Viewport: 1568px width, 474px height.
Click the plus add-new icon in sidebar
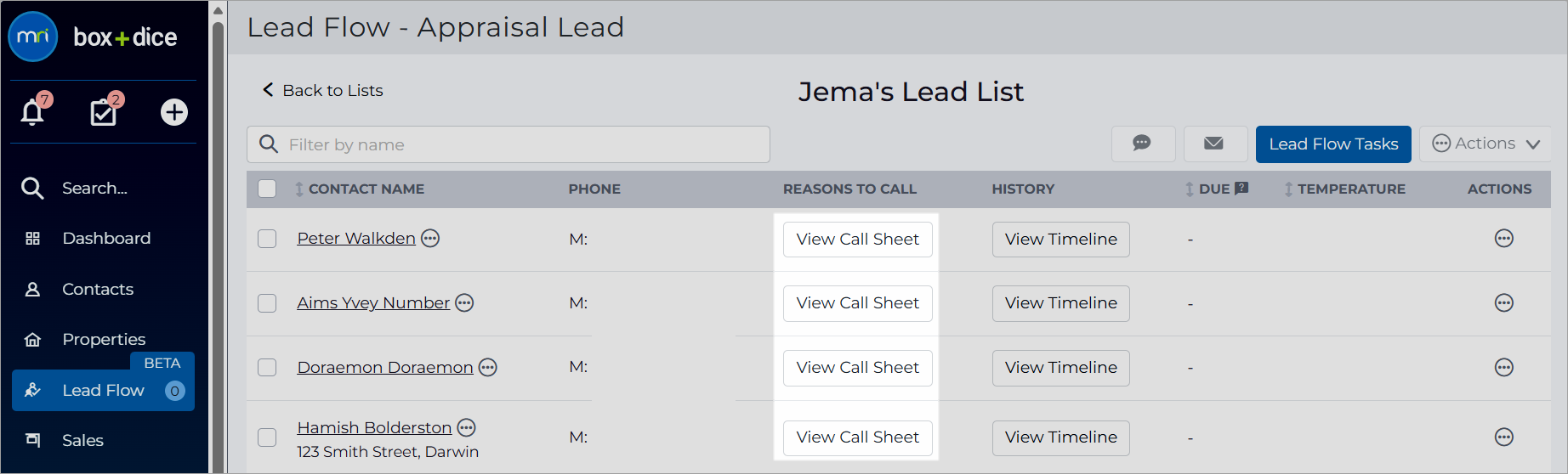[174, 112]
